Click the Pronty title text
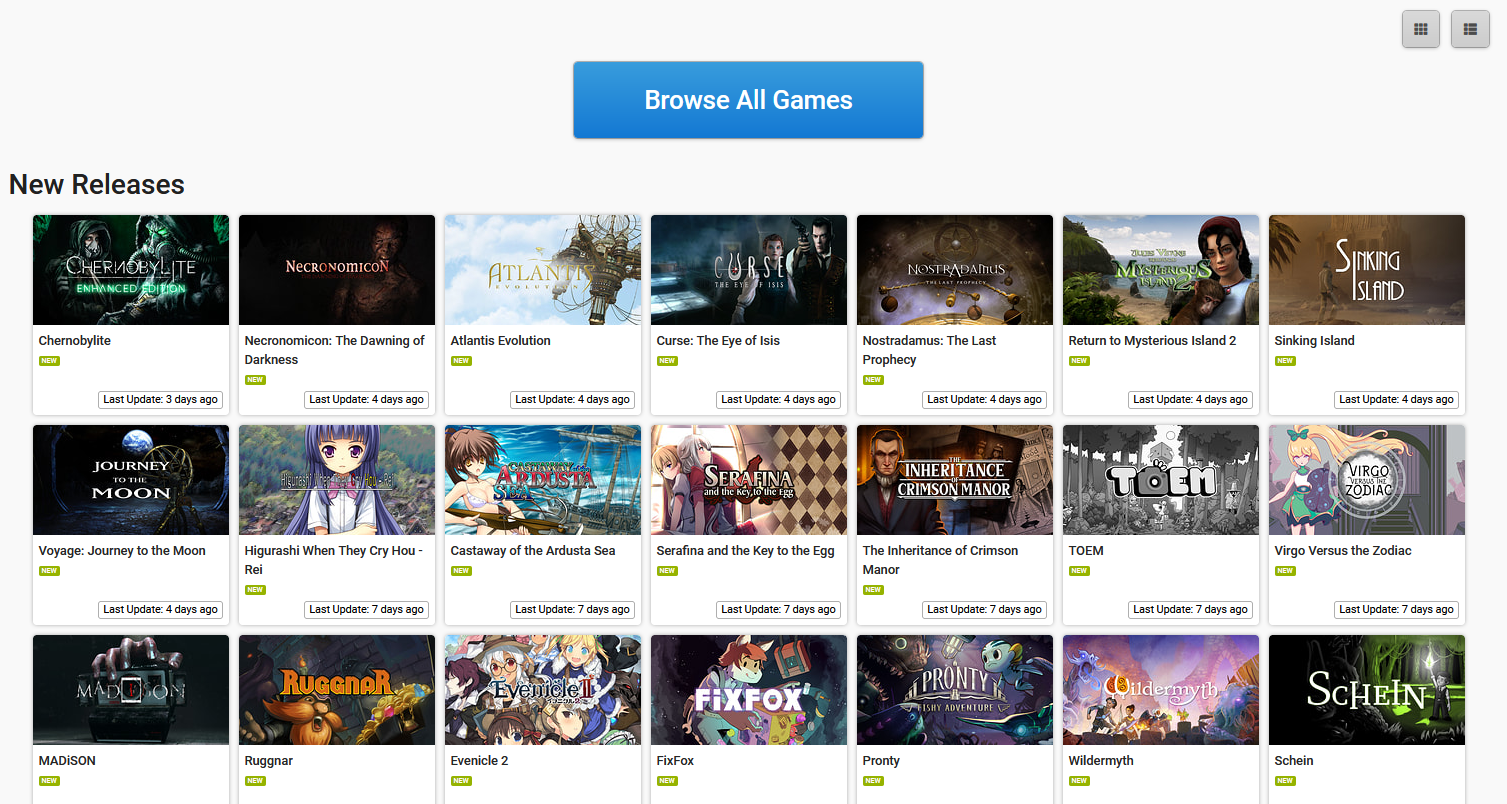The height and width of the screenshot is (804, 1507). pos(881,761)
